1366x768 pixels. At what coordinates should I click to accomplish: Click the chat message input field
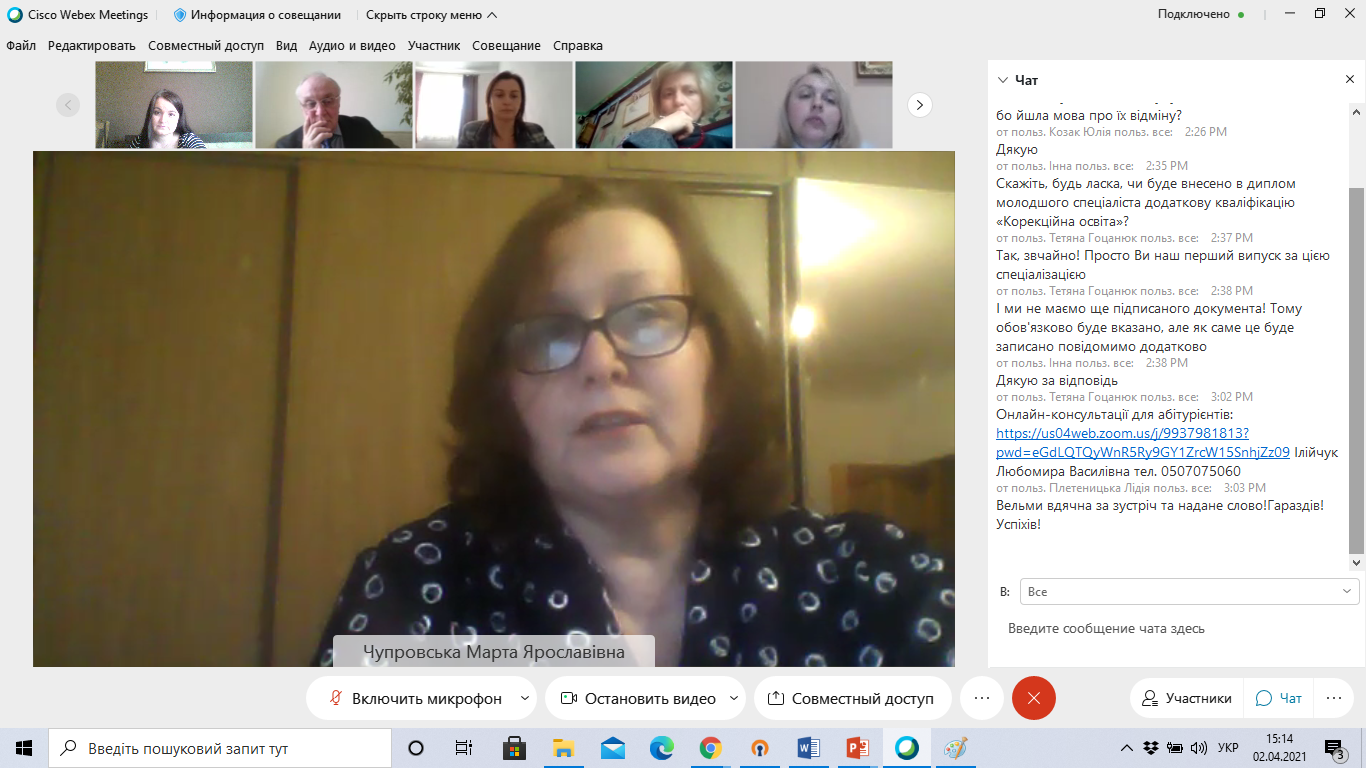(x=1170, y=629)
